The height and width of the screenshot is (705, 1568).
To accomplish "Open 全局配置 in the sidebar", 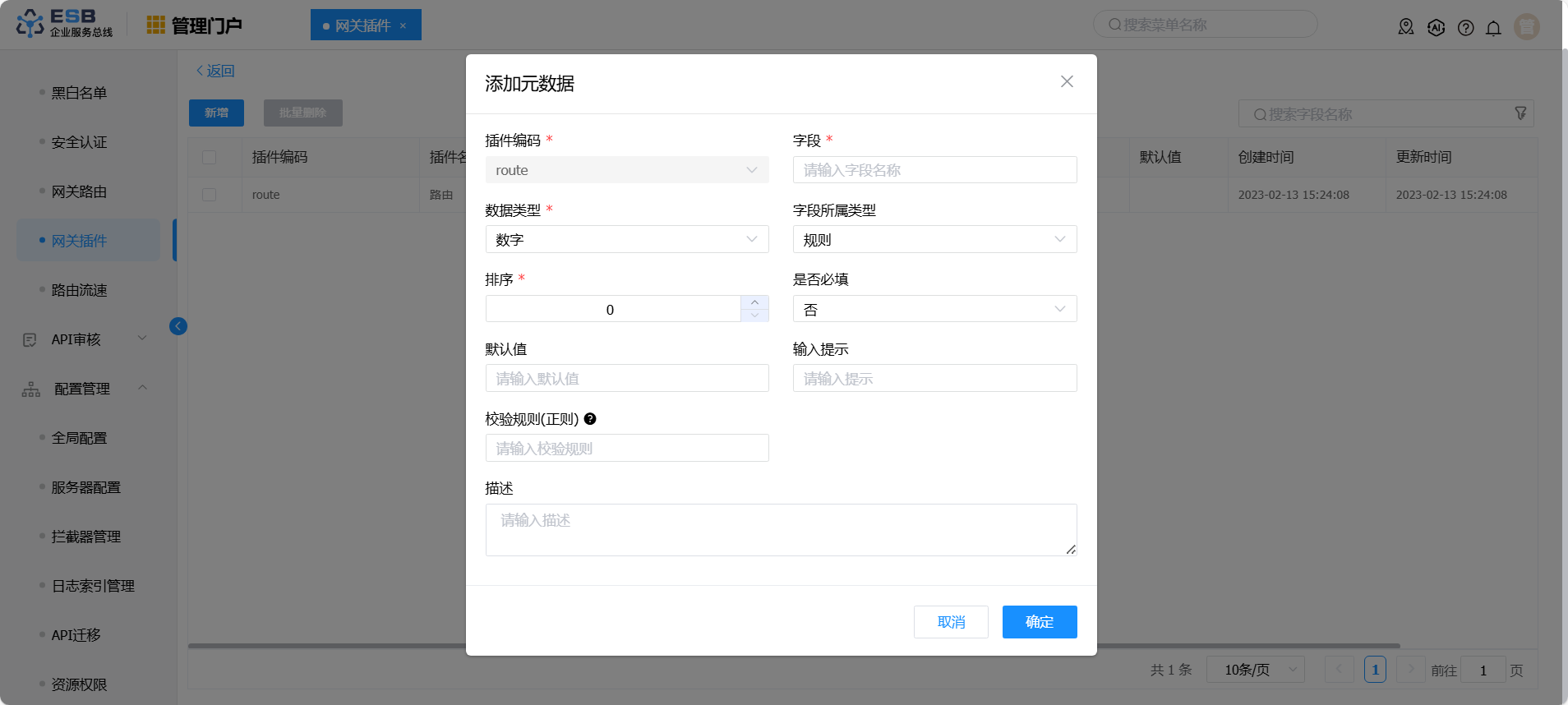I will [x=79, y=438].
